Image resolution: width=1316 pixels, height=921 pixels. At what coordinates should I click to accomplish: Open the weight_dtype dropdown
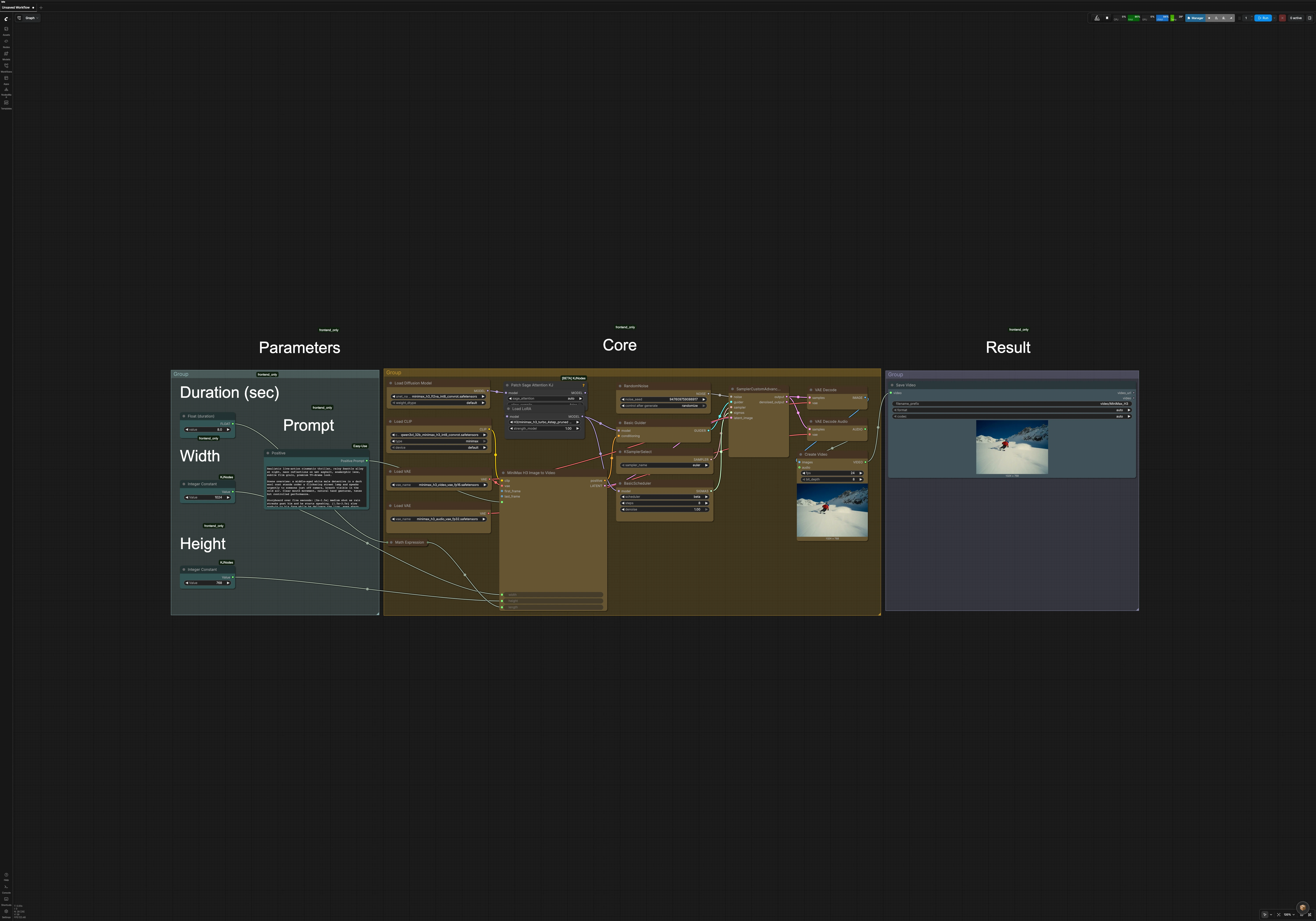438,403
